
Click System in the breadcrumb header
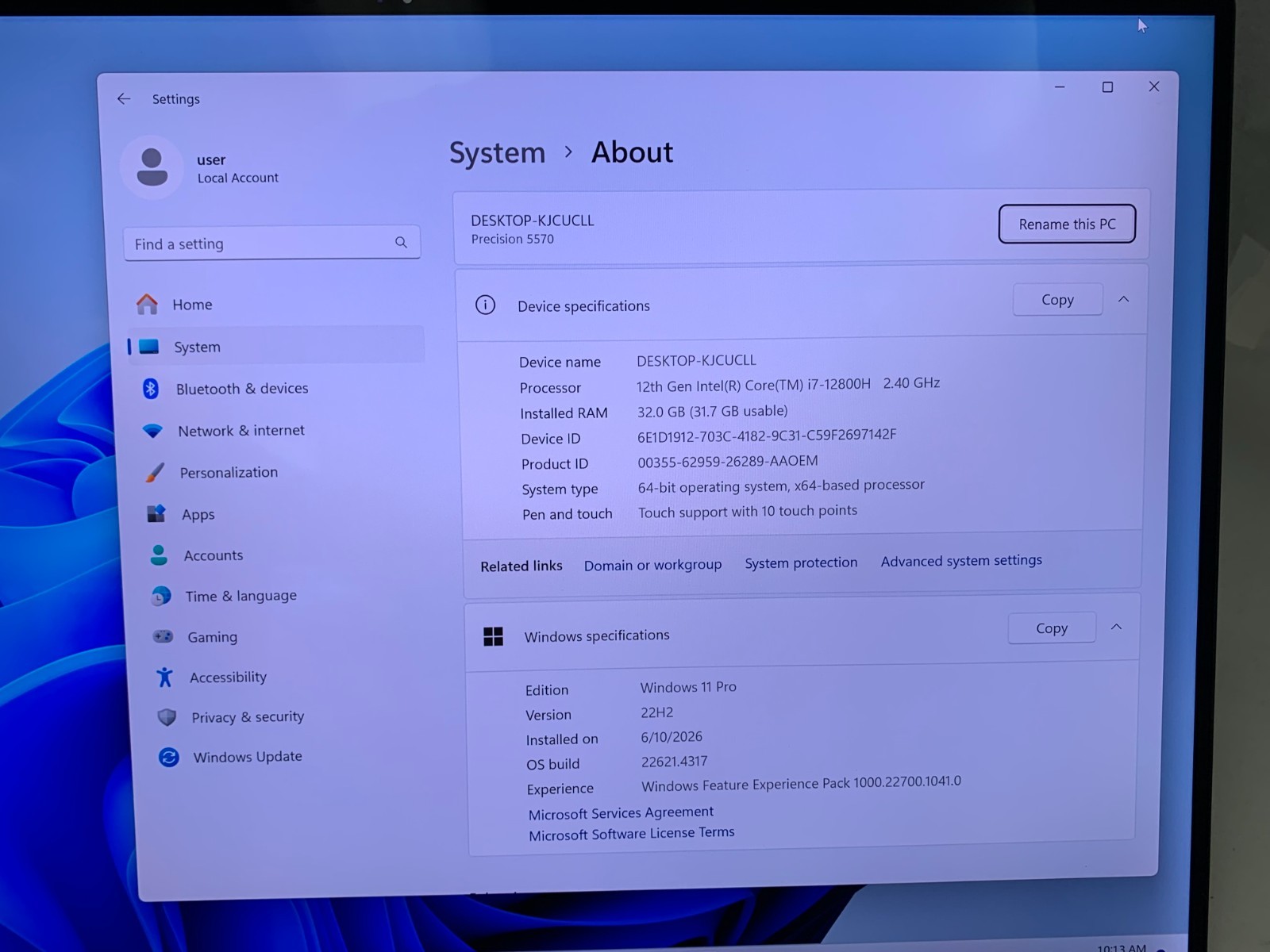[497, 152]
